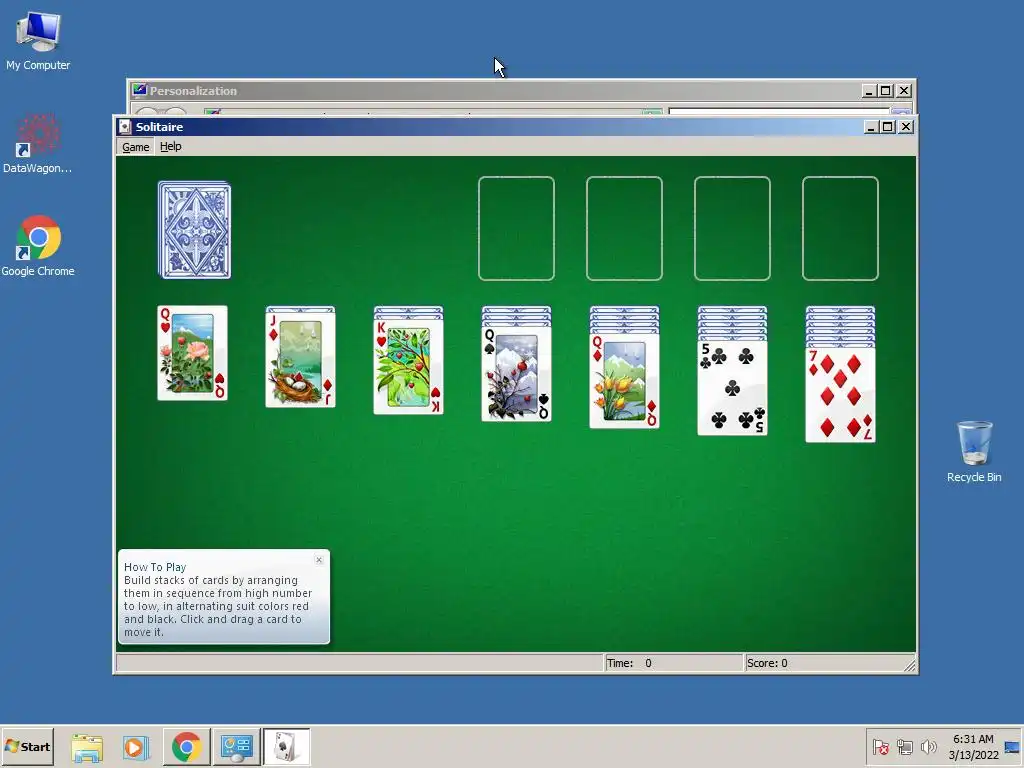The width and height of the screenshot is (1024, 768).
Task: Click Solitaire taskbar button
Action: click(x=286, y=747)
